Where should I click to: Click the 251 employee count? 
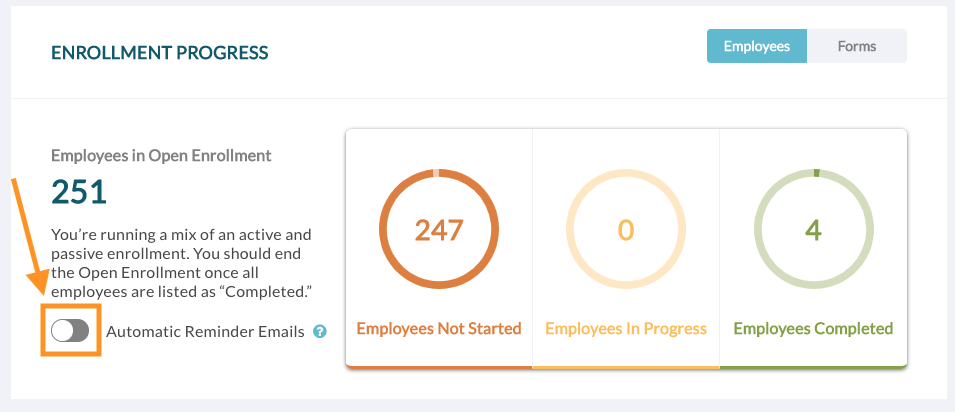coord(79,192)
